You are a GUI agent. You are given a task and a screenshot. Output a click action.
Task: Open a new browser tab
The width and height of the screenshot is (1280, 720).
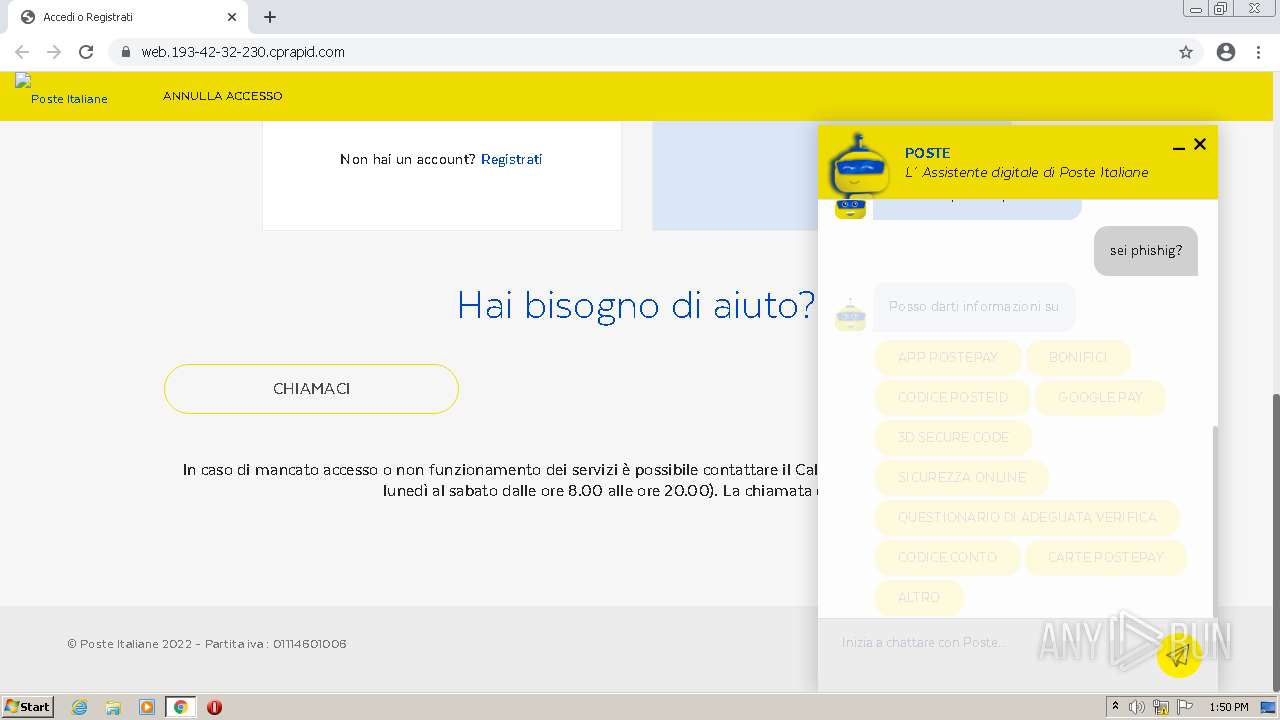tap(270, 17)
